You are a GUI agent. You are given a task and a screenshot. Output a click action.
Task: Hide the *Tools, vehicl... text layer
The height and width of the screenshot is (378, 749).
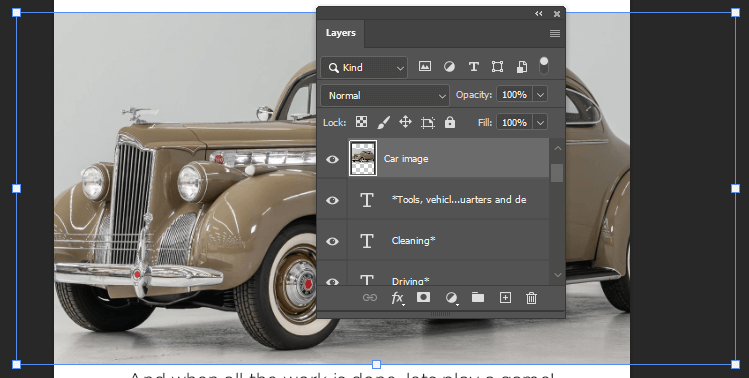click(x=332, y=200)
